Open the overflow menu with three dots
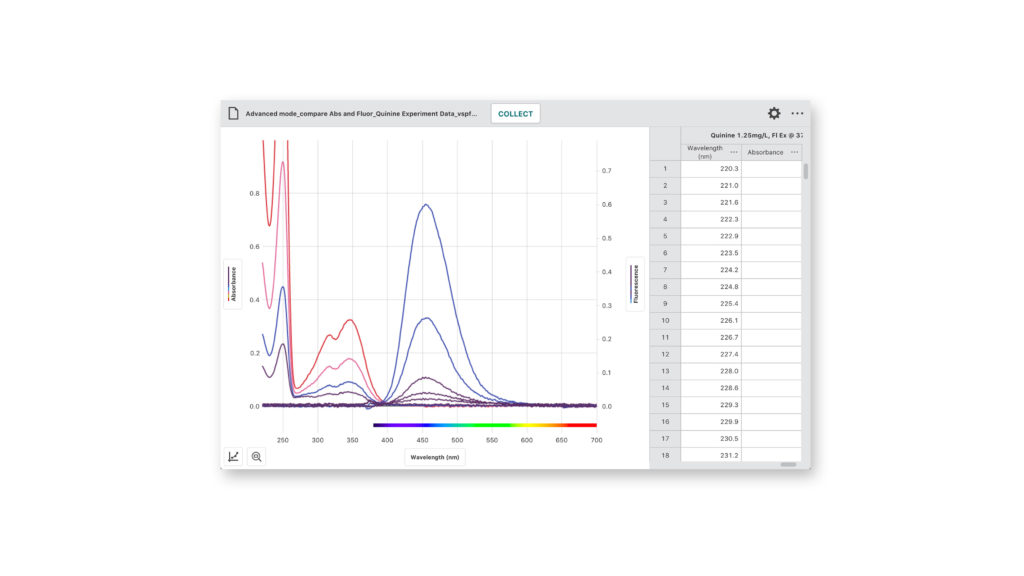 pos(796,113)
